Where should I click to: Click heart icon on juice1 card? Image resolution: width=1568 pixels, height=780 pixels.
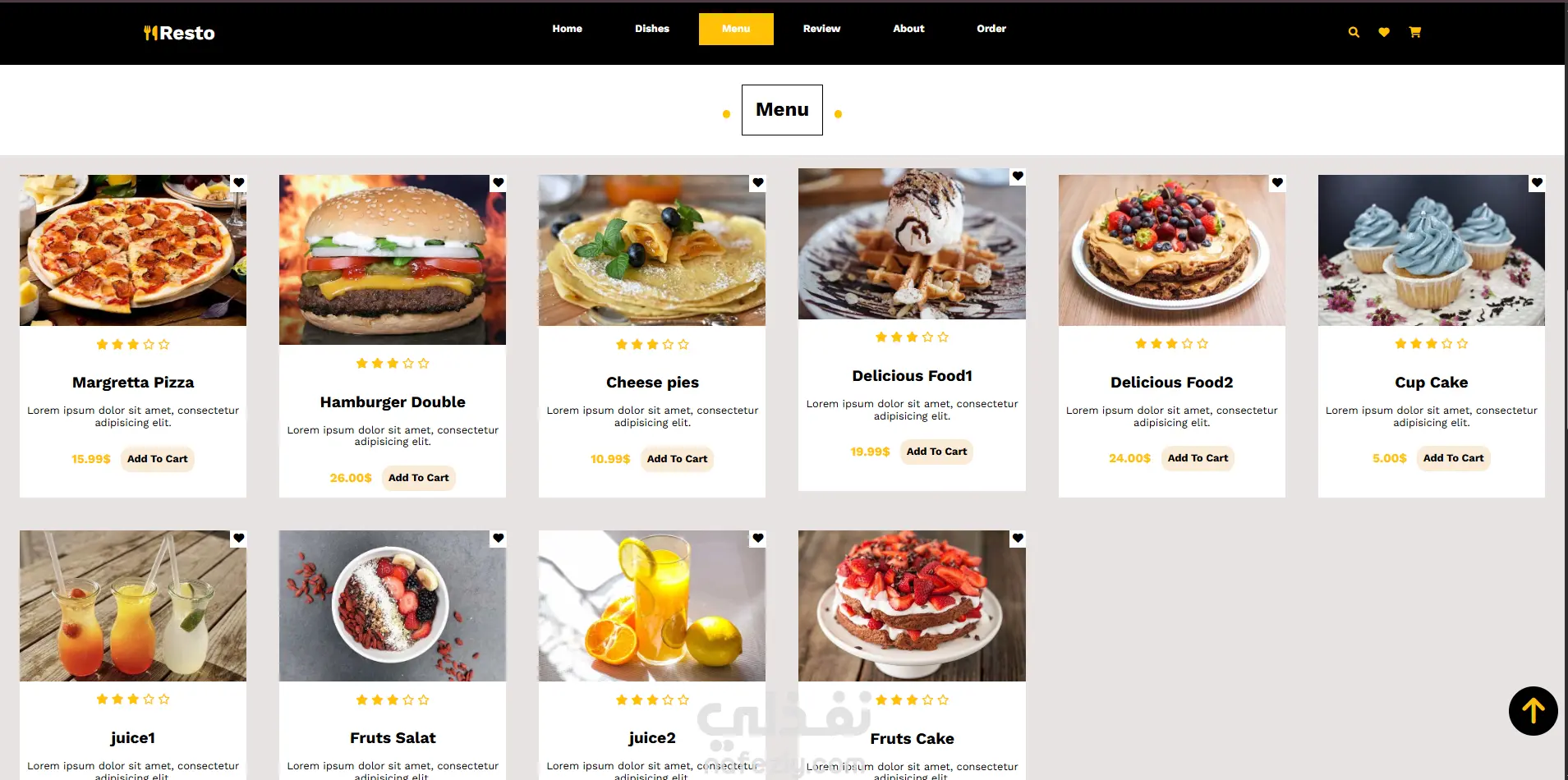tap(238, 538)
